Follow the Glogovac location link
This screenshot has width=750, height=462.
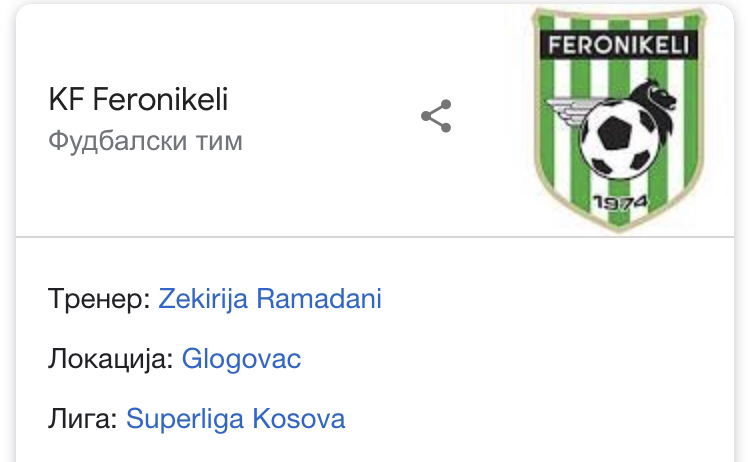(241, 359)
